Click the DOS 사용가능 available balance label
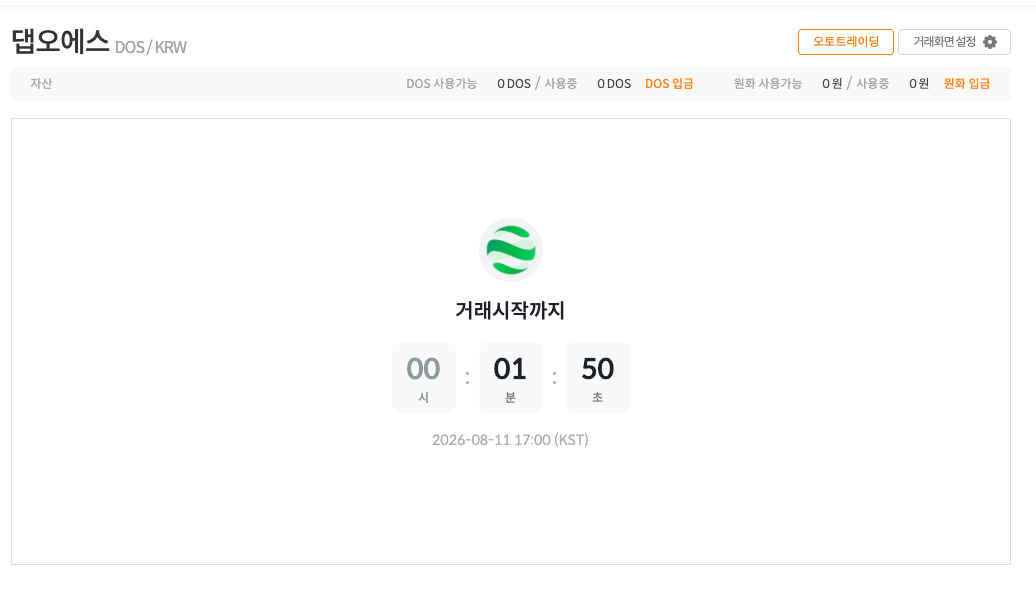1036x600 pixels. [441, 84]
